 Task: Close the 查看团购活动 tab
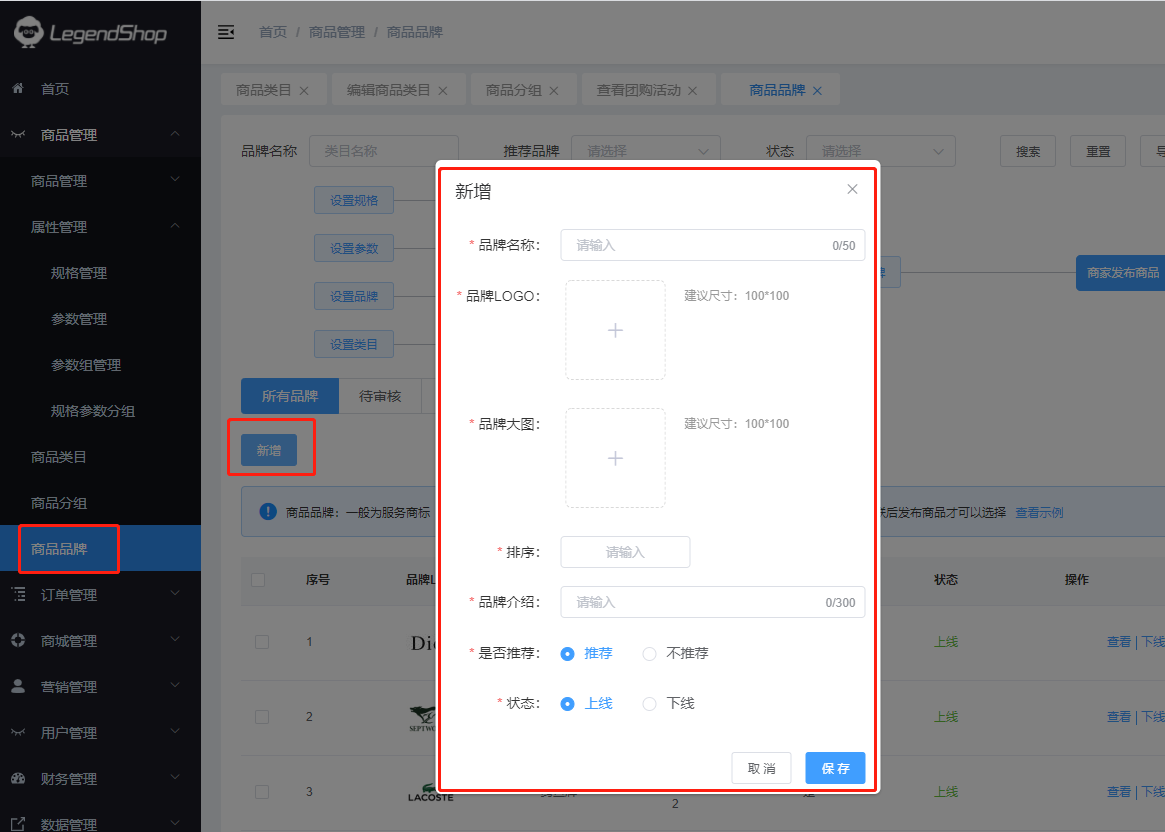point(692,91)
